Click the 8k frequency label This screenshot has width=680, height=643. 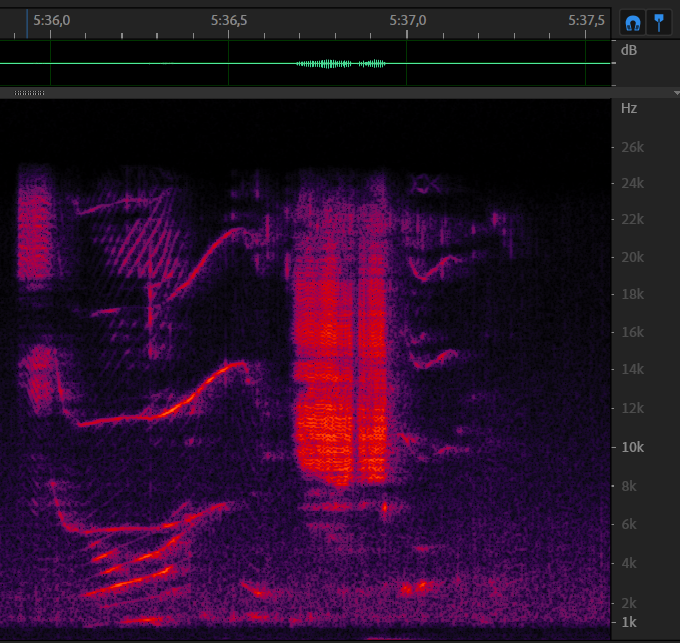tap(629, 486)
